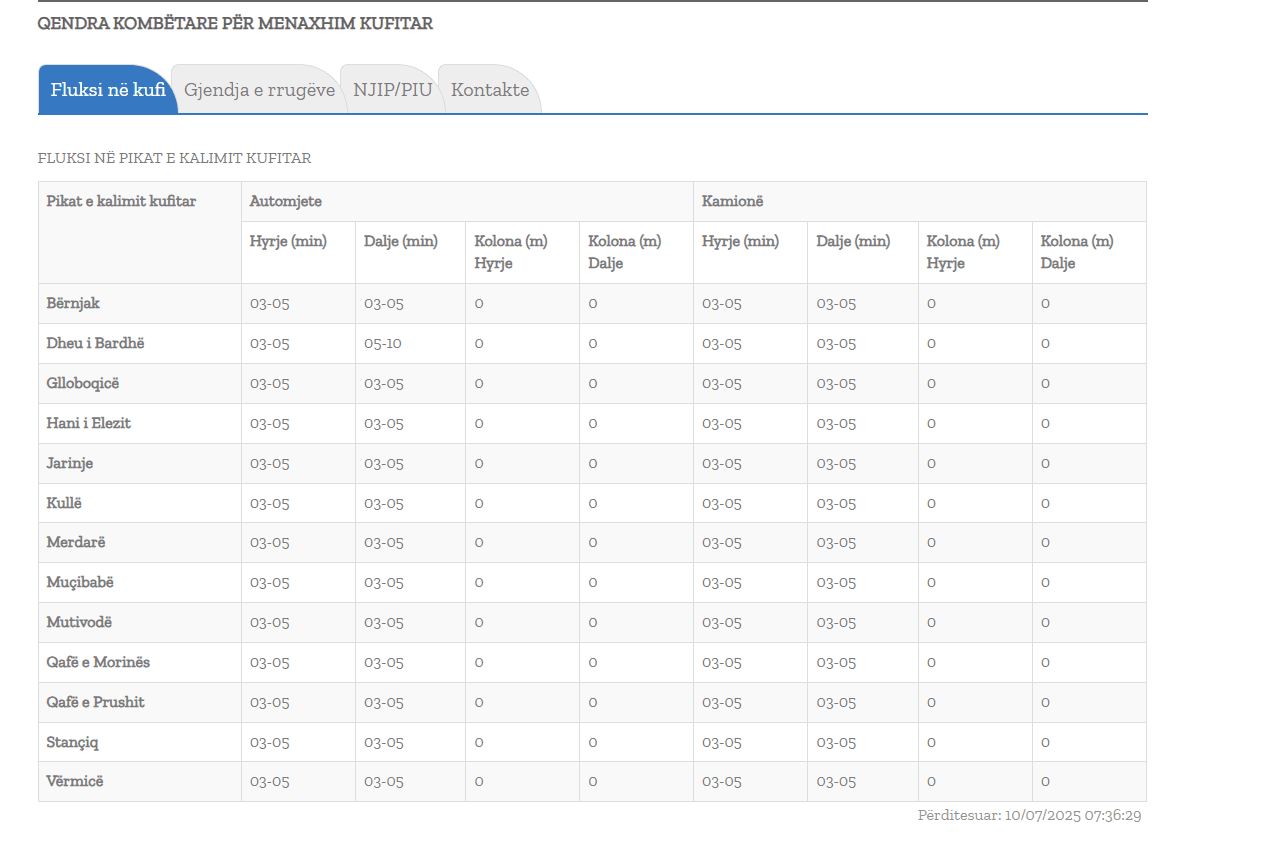
Task: Click the Vërmicë row label
Action: coord(74,781)
